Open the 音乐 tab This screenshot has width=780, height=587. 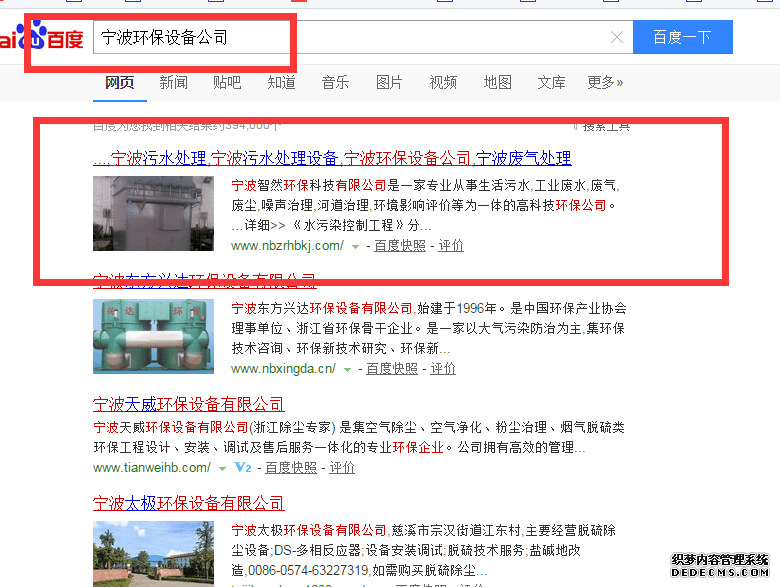click(335, 82)
